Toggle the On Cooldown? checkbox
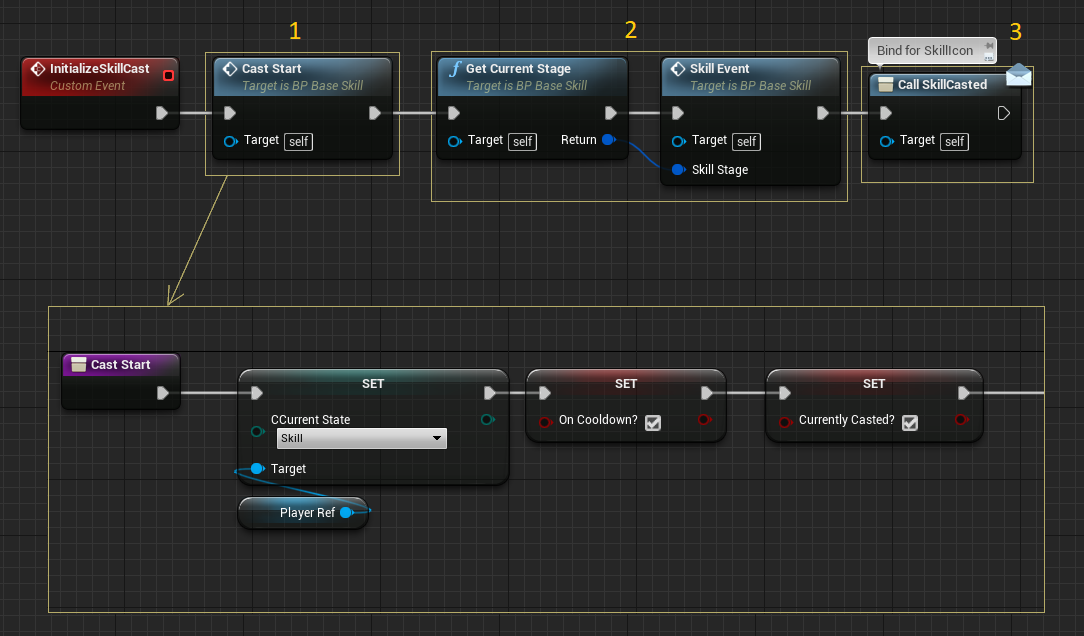Viewport: 1084px width, 636px height. [653, 422]
